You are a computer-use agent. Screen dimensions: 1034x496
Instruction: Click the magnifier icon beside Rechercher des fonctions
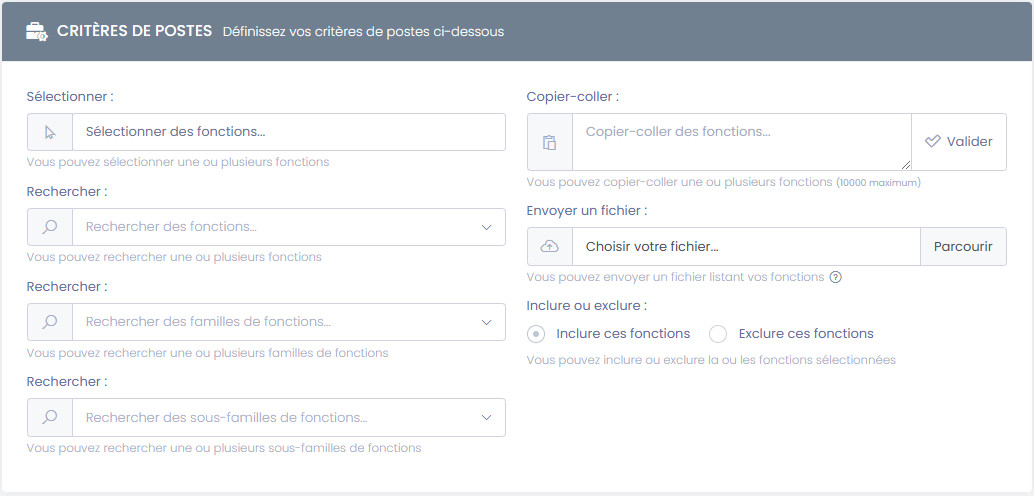coord(50,227)
